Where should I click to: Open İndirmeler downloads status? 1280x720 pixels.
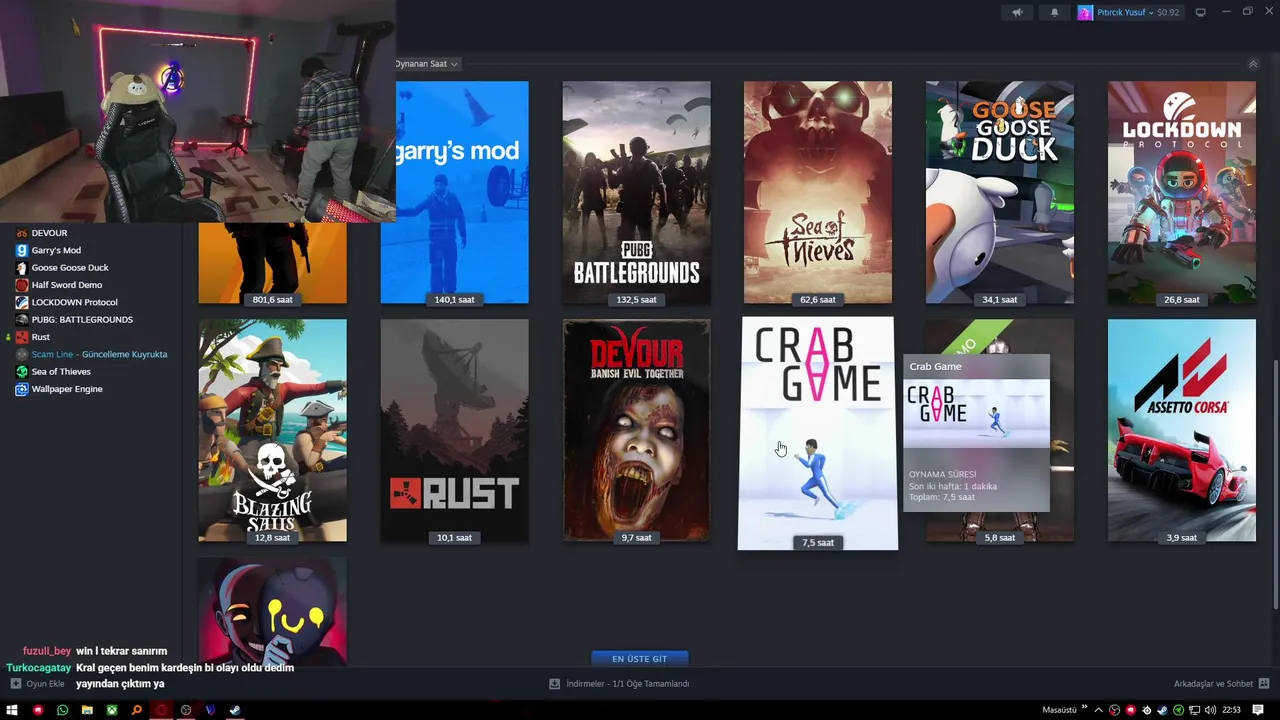click(619, 684)
